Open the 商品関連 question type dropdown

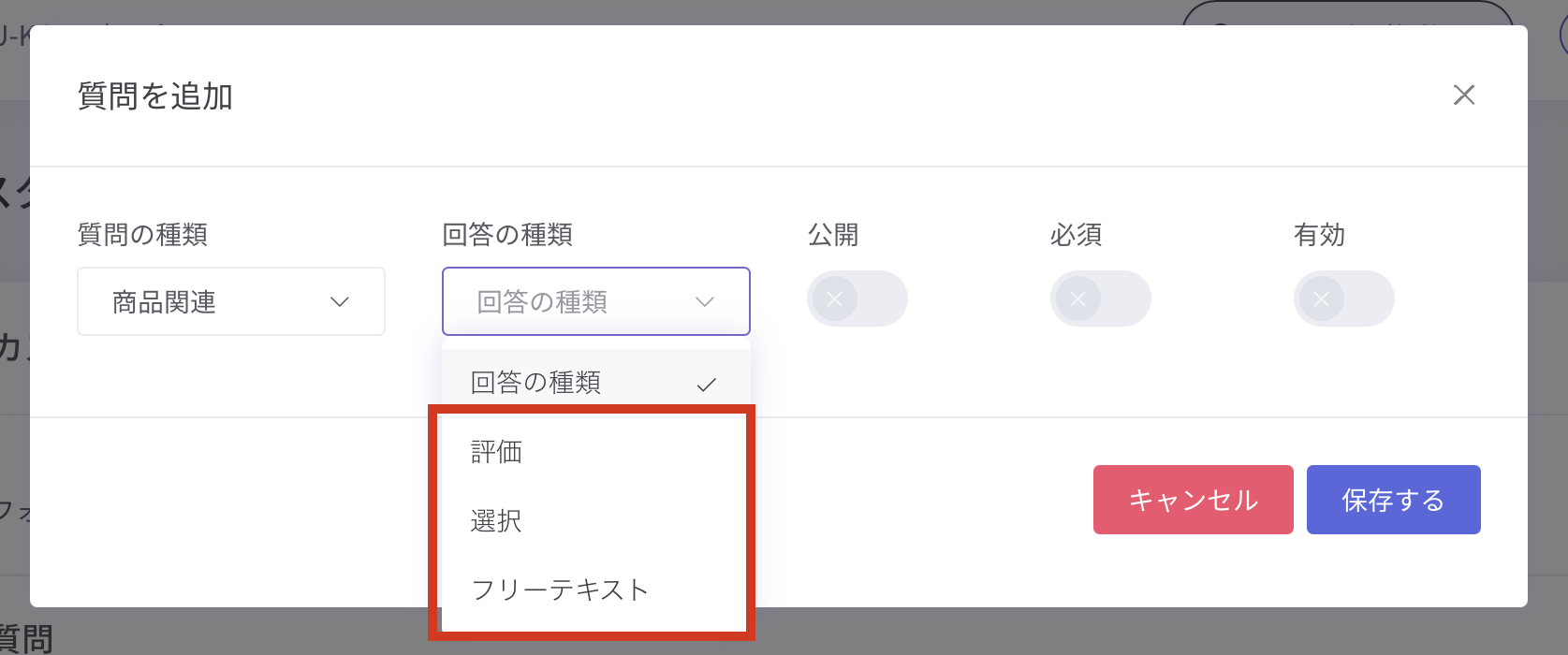point(230,301)
